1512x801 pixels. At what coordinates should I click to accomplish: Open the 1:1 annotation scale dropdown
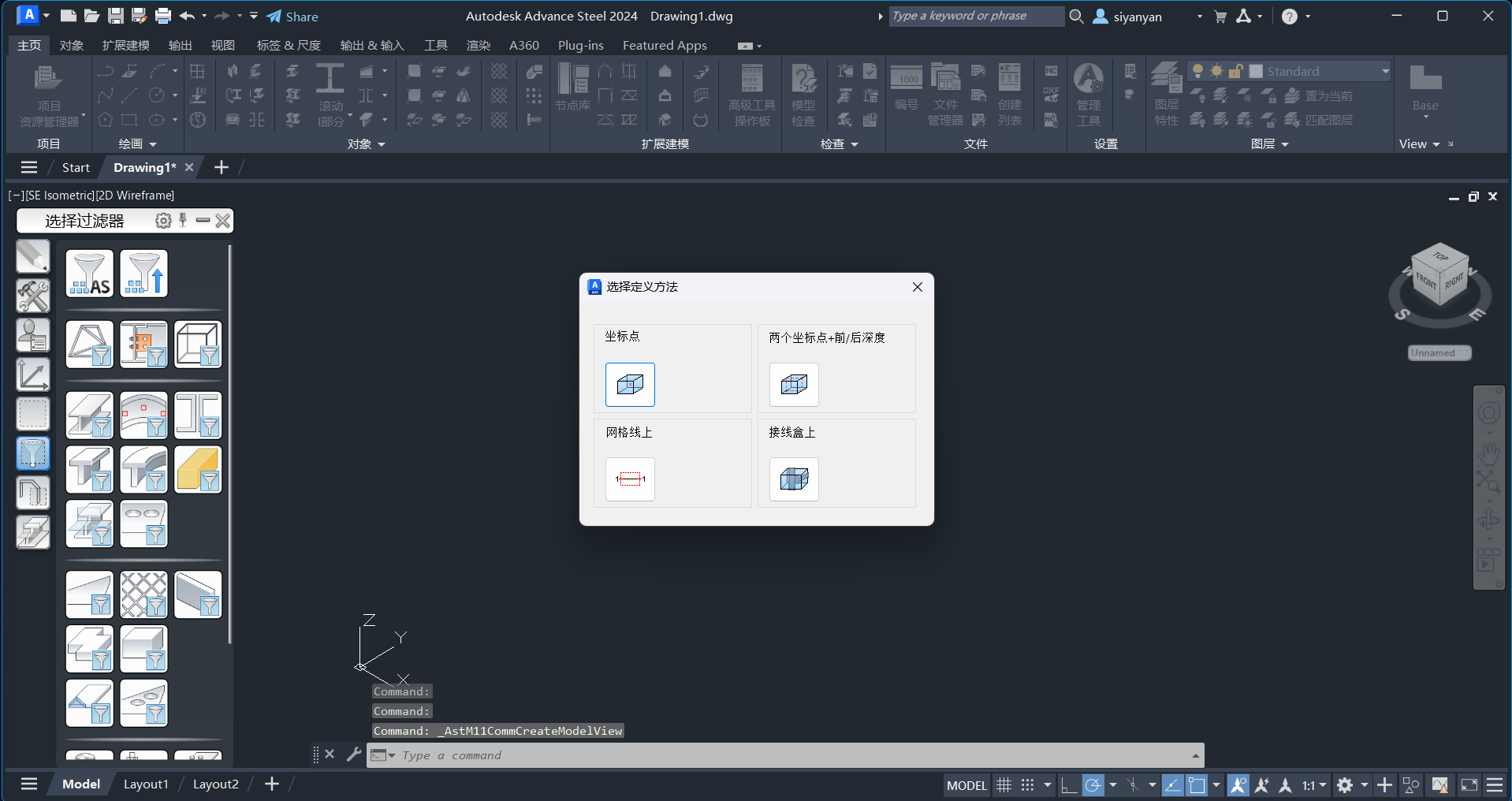(x=1313, y=785)
